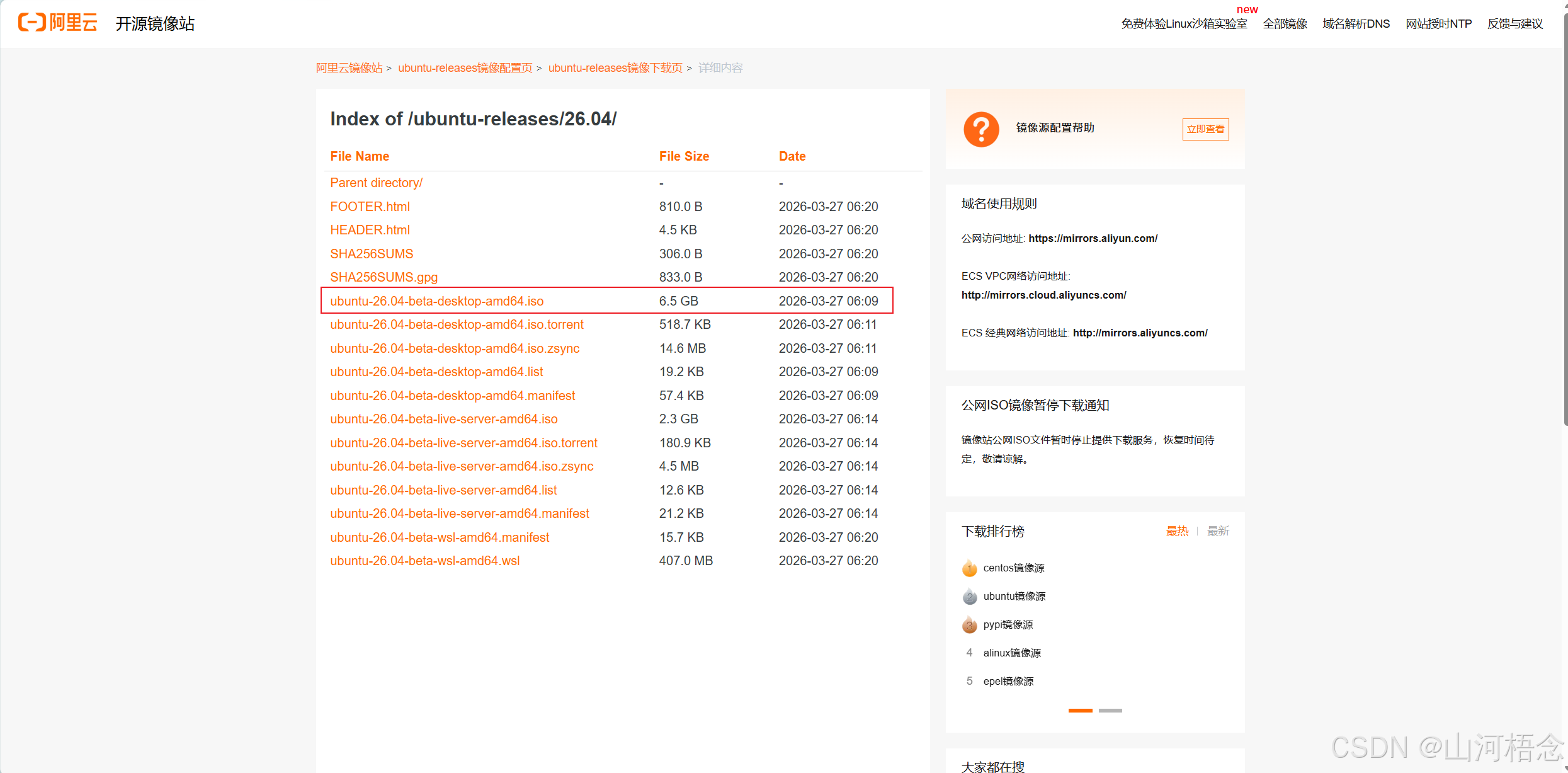1568x773 pixels.
Task: Click the Aliyun logo icon
Action: [57, 23]
